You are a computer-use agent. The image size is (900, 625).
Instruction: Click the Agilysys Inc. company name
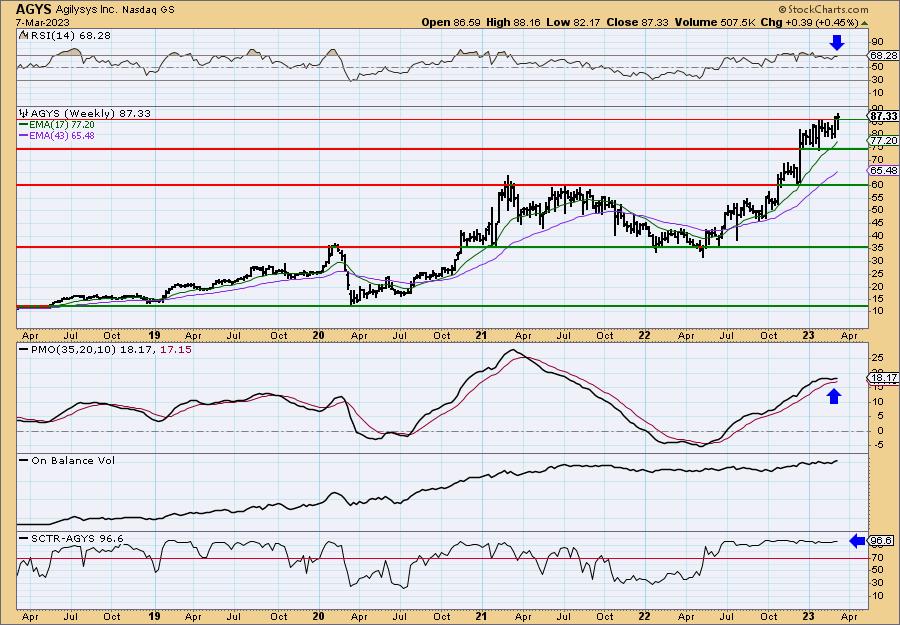point(87,10)
